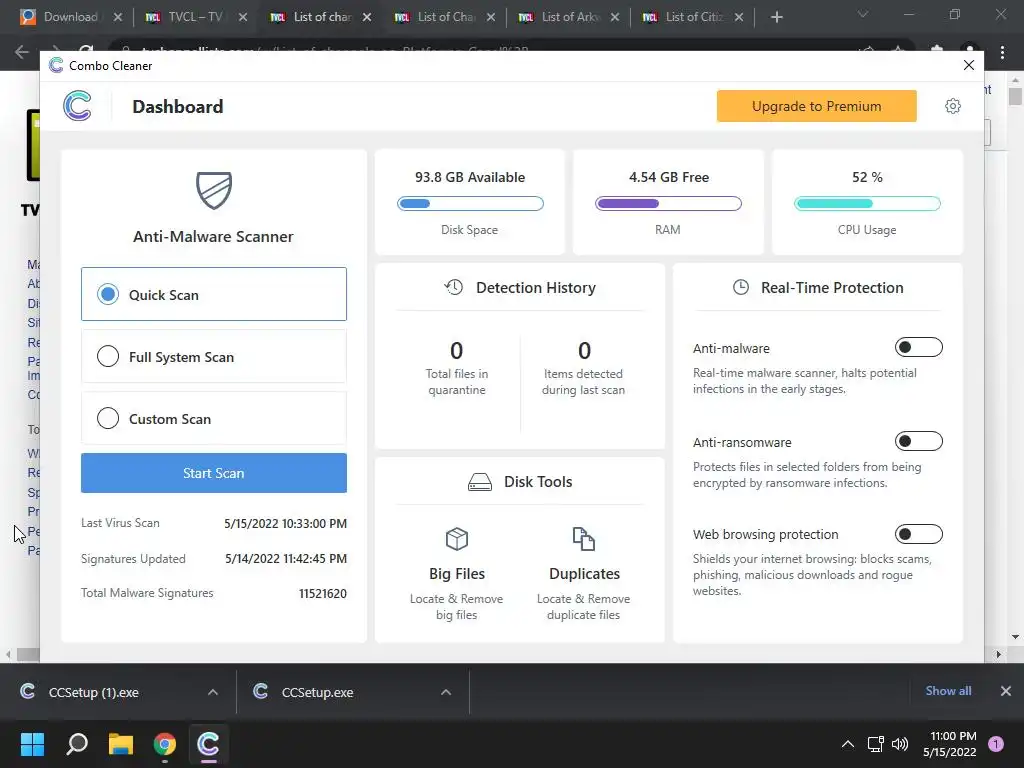Screen dimensions: 1024x768
Task: Open Combo Cleaner settings gear
Action: pyautogui.click(x=952, y=106)
